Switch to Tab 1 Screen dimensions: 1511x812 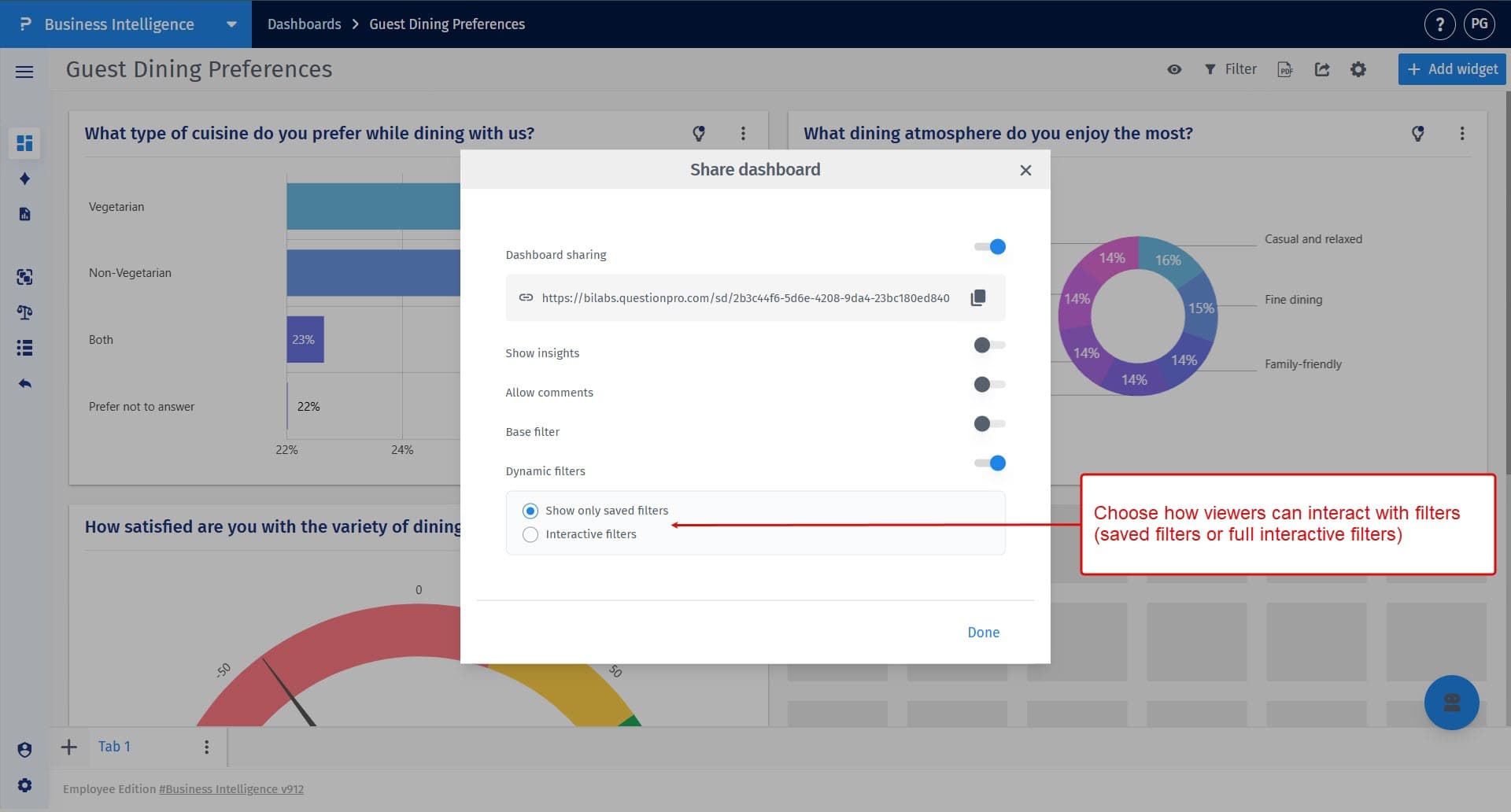[114, 746]
